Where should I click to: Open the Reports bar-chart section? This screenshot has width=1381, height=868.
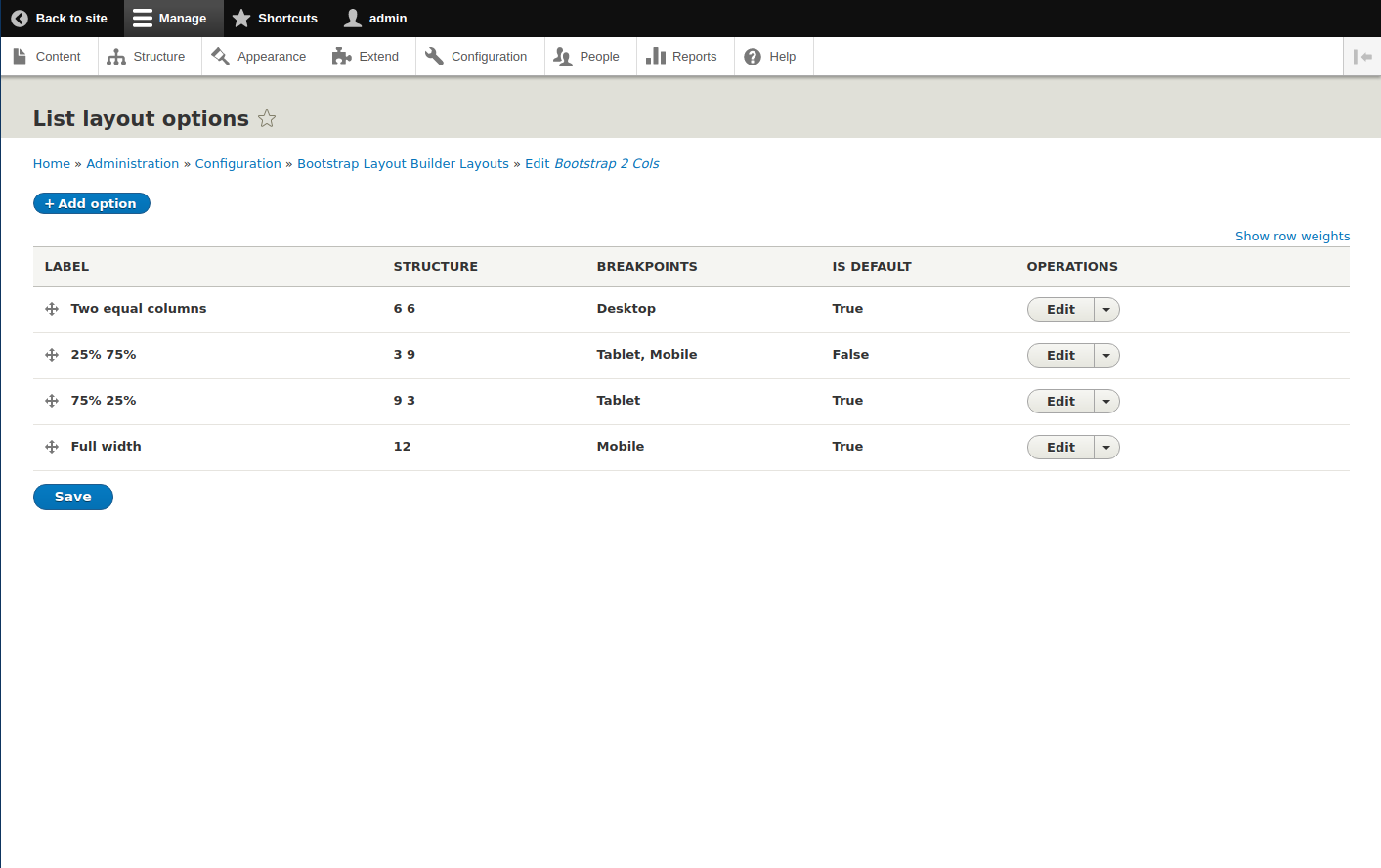[684, 56]
